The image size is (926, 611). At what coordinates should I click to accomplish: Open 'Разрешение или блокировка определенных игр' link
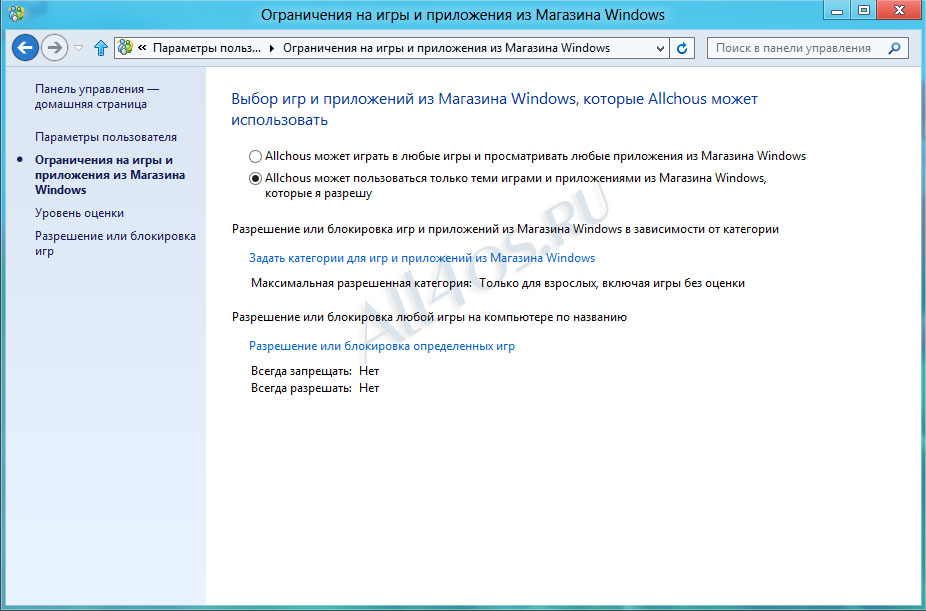coord(382,346)
